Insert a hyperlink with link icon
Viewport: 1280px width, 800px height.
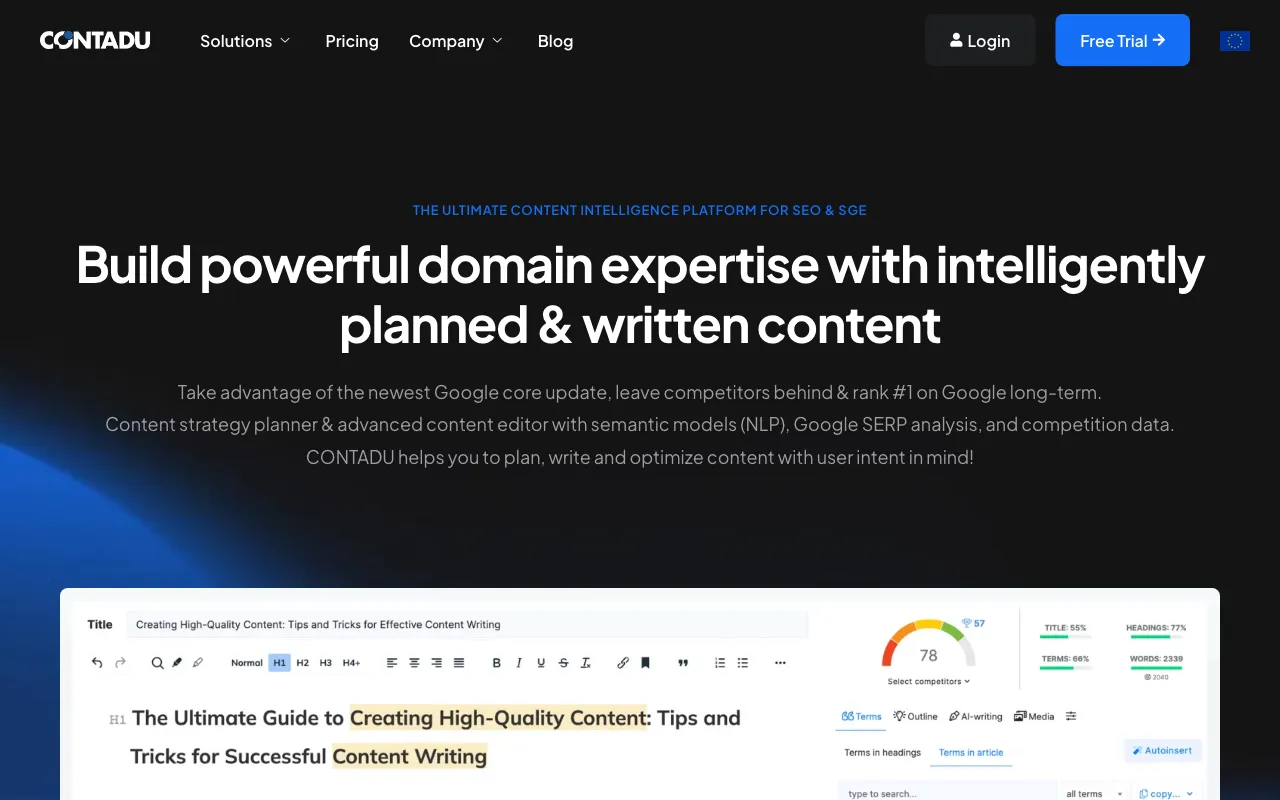pyautogui.click(x=623, y=662)
